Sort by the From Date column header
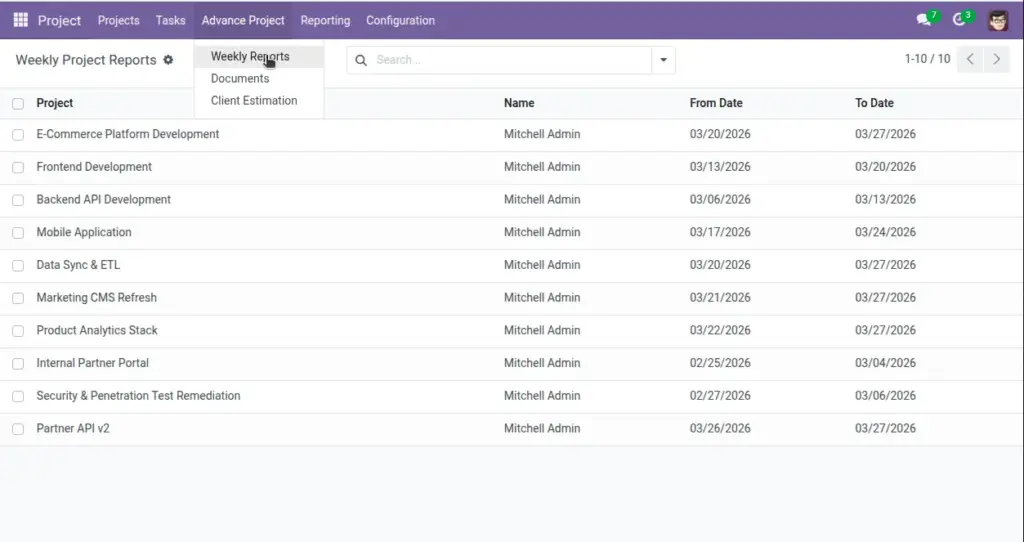Image resolution: width=1024 pixels, height=542 pixels. [716, 103]
